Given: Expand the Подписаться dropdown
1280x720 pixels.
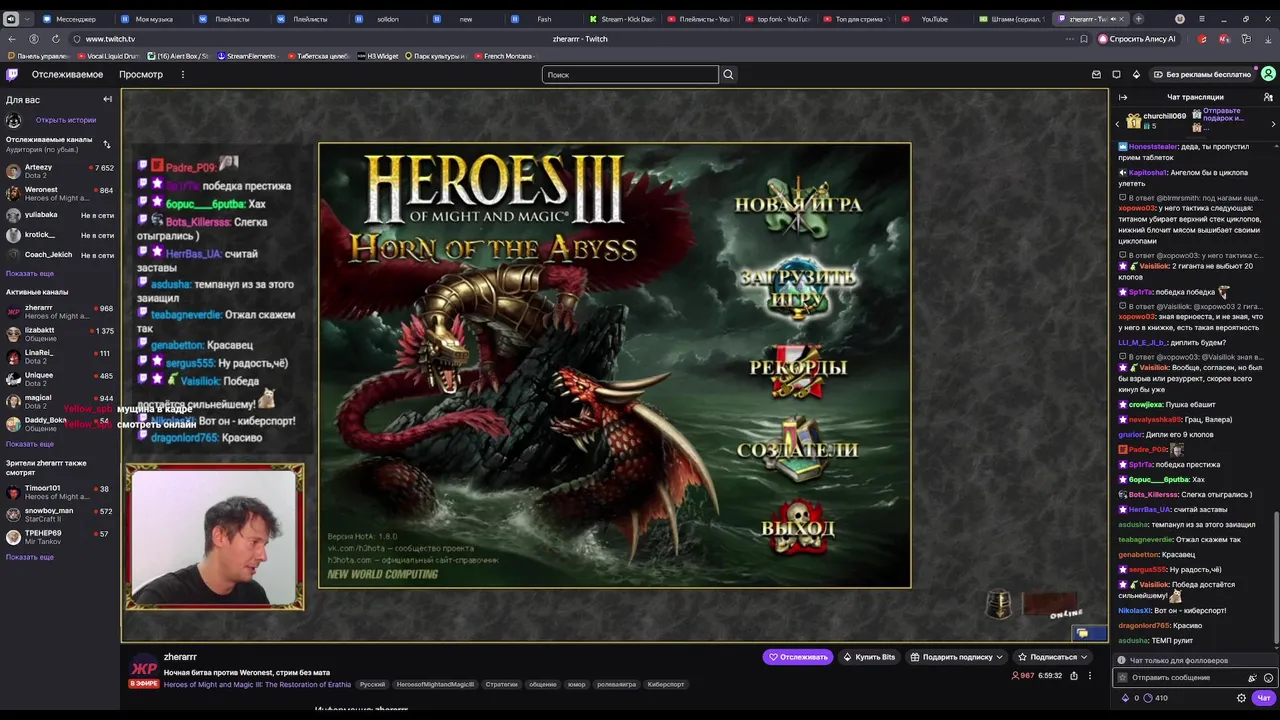Looking at the screenshot, I should (1084, 657).
